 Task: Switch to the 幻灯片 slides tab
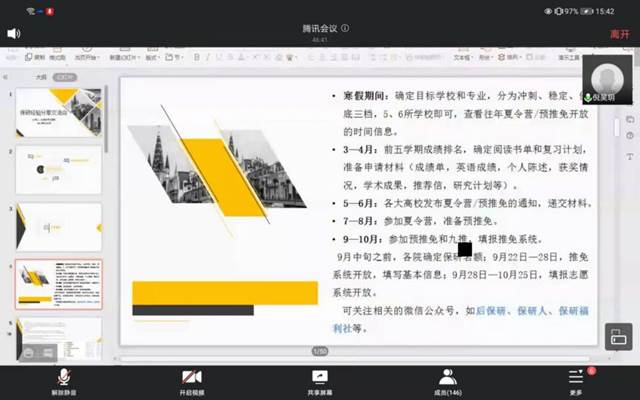click(x=64, y=76)
